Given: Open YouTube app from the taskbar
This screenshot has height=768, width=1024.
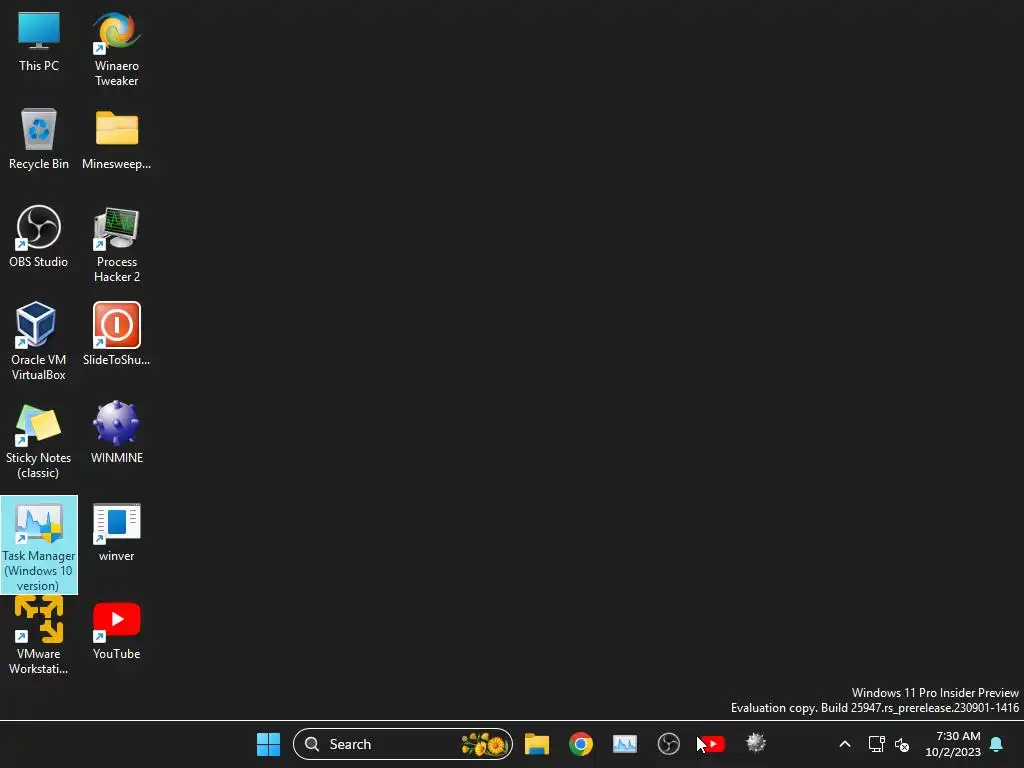Looking at the screenshot, I should 712,744.
